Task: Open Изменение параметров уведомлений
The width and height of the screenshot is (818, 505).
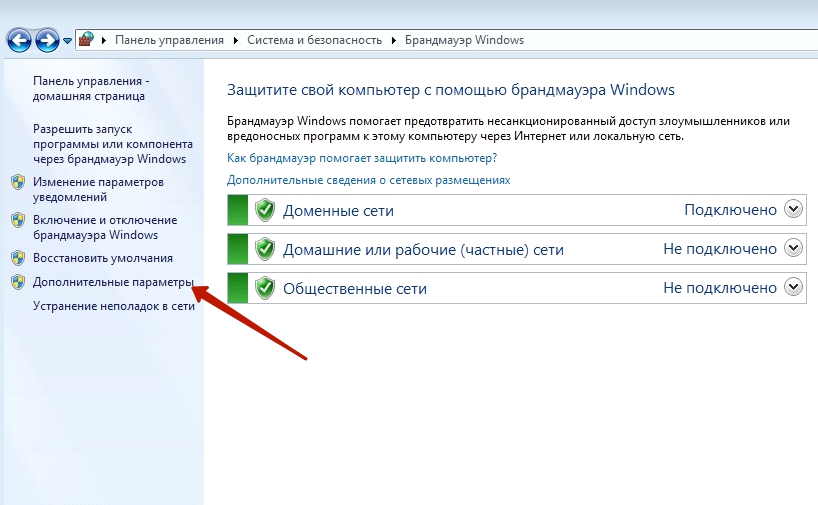Action: pos(98,189)
